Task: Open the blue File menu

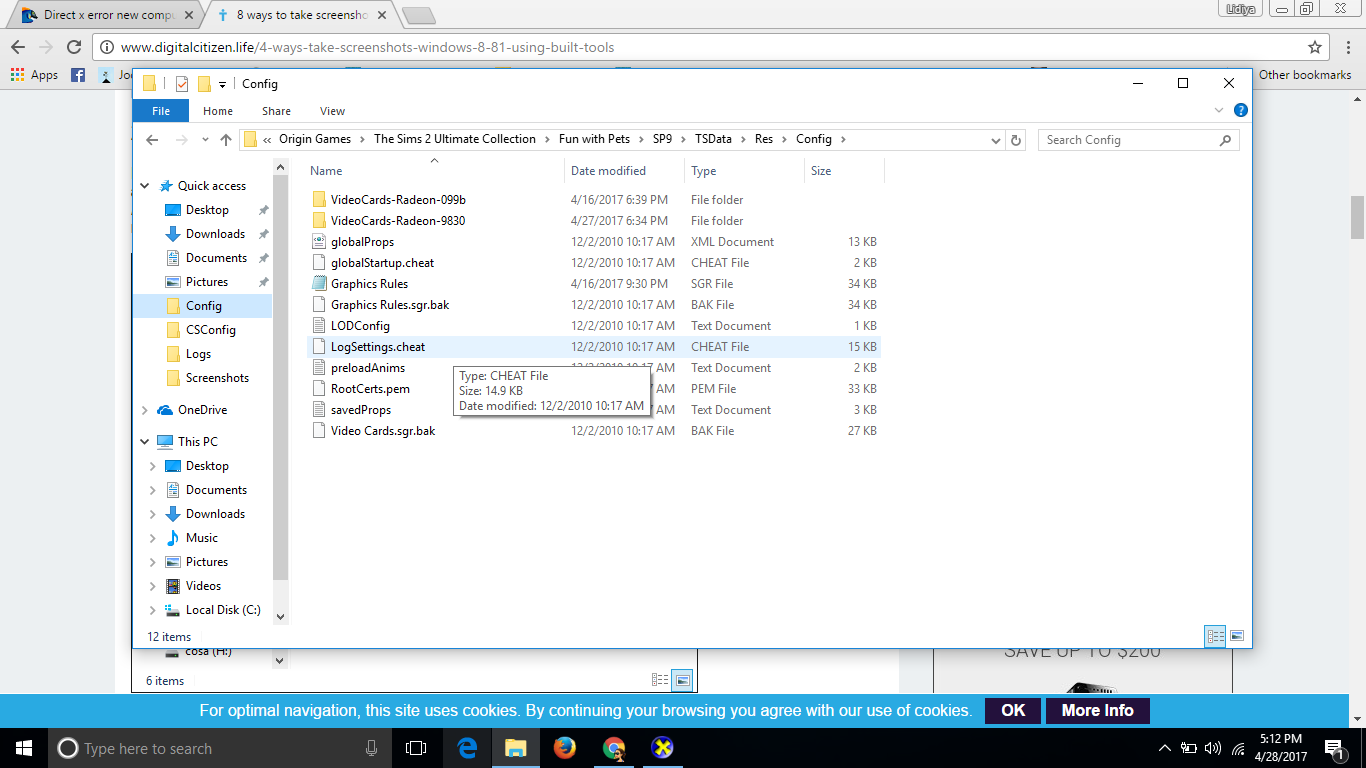Action: [x=161, y=111]
